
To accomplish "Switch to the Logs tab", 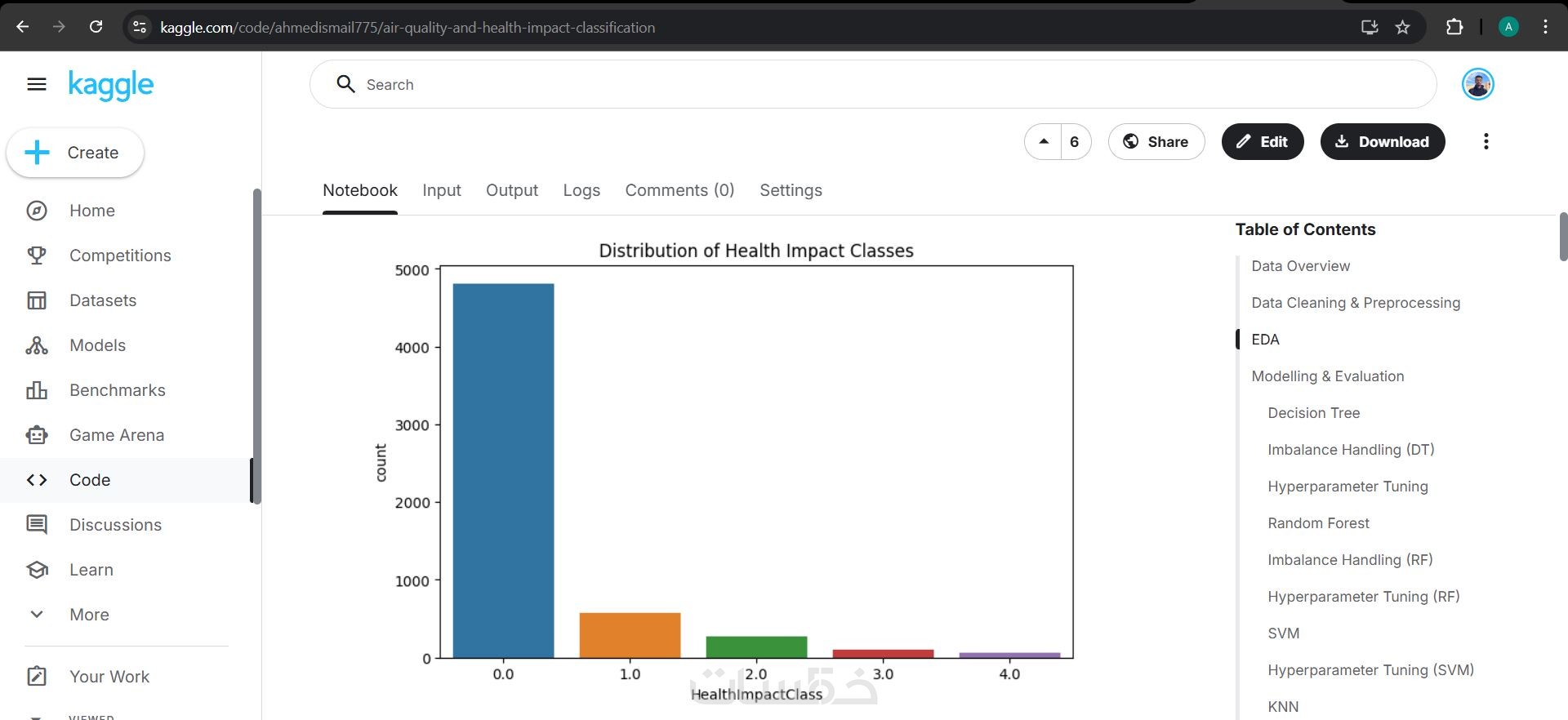I will click(x=581, y=190).
